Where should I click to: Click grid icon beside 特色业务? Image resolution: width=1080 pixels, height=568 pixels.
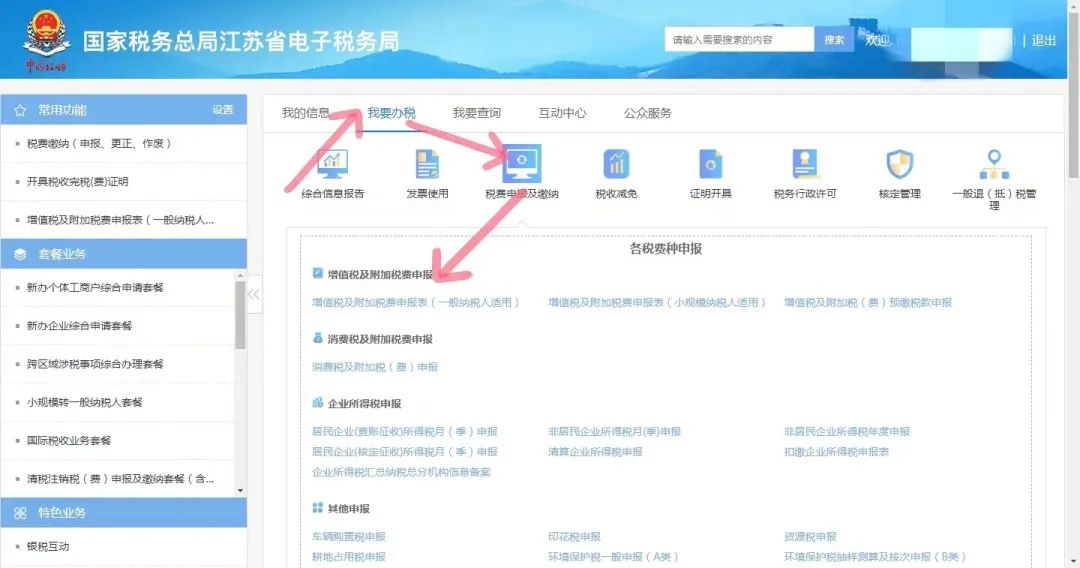click(x=20, y=513)
